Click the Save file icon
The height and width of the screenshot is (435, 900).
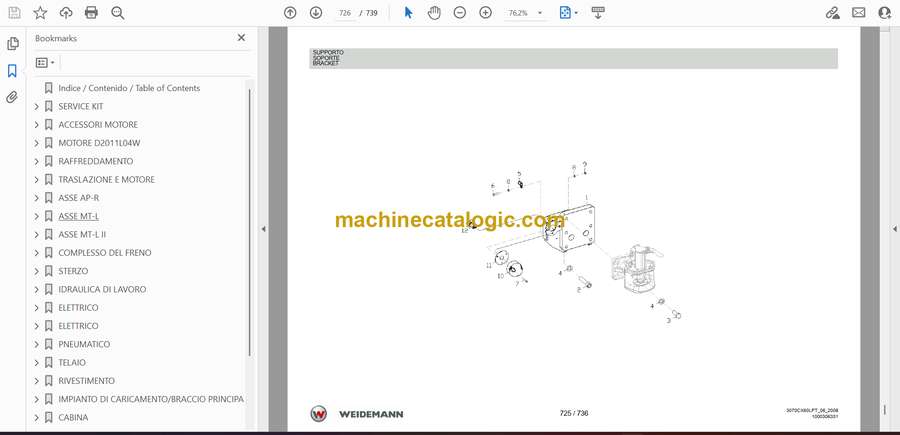click(14, 13)
